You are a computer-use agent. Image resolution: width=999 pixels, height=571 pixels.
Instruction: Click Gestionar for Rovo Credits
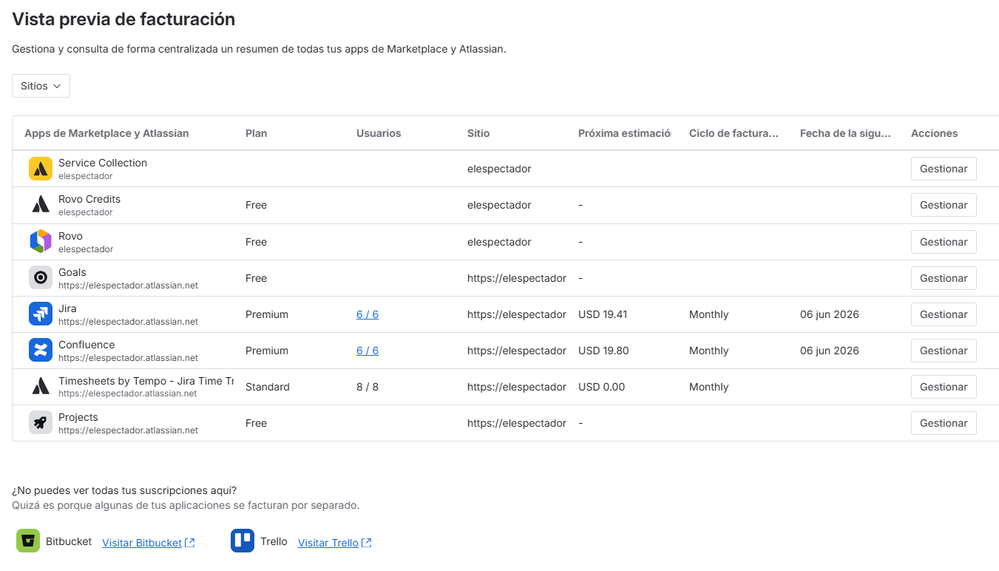tap(944, 205)
